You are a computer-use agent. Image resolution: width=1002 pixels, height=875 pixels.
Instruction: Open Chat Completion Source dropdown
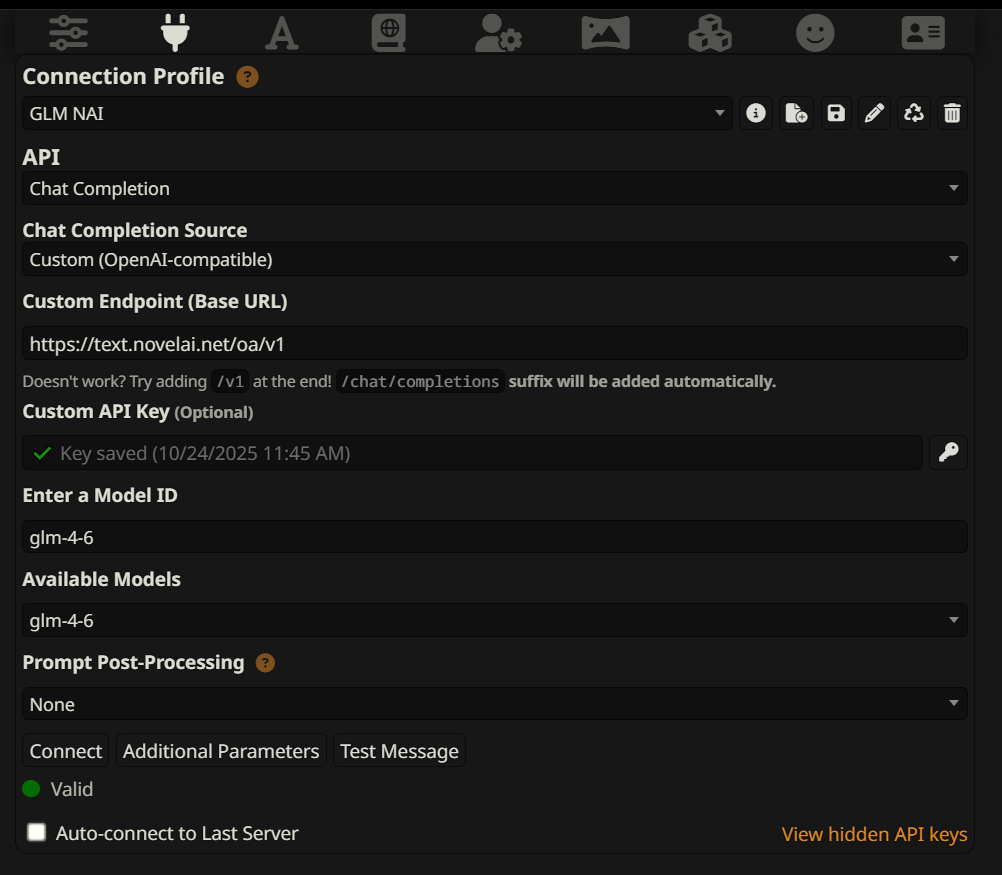[x=495, y=259]
